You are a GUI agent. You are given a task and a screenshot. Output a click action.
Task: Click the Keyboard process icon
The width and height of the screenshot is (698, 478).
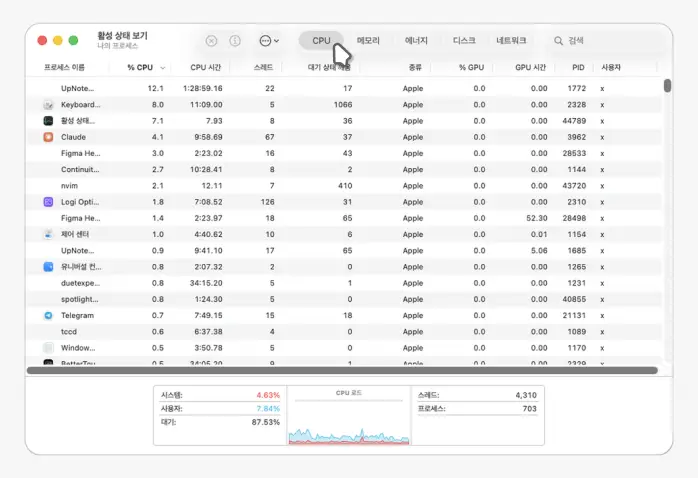click(x=48, y=105)
